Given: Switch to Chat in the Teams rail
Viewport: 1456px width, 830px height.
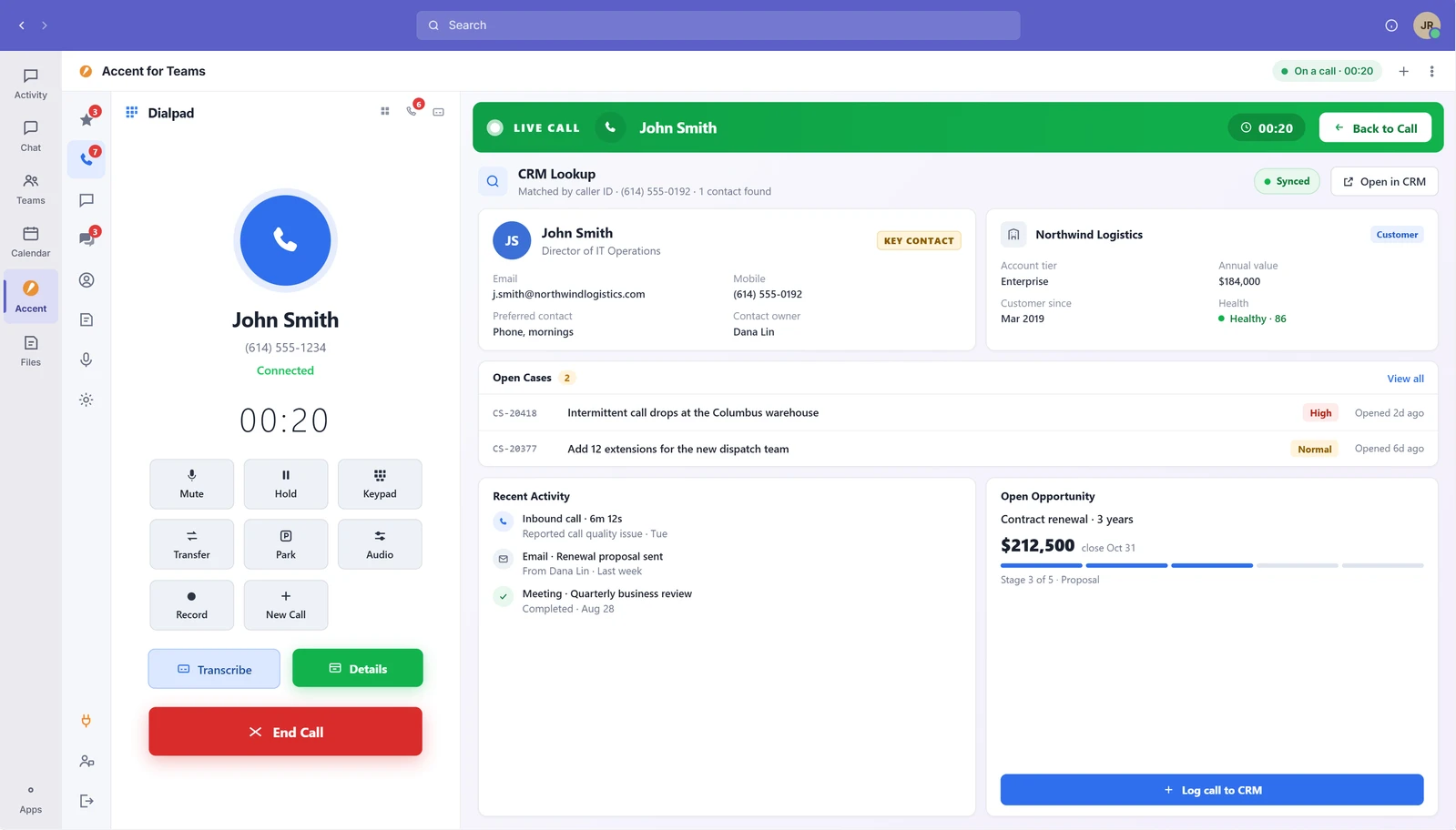Looking at the screenshot, I should (31, 137).
